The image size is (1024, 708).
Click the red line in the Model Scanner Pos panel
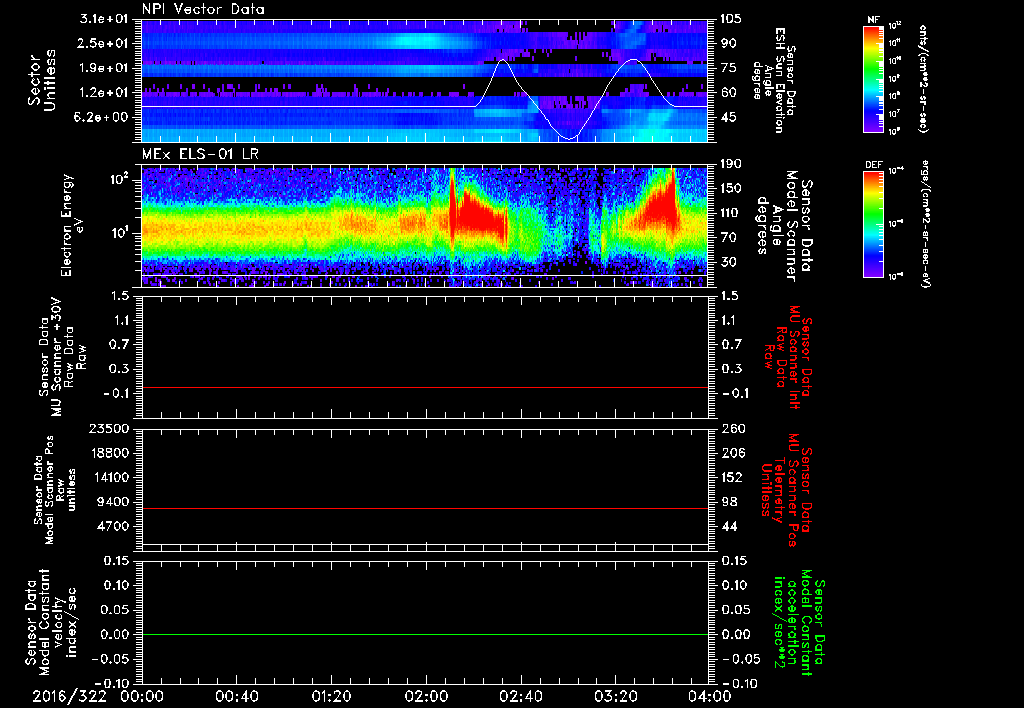tap(425, 508)
